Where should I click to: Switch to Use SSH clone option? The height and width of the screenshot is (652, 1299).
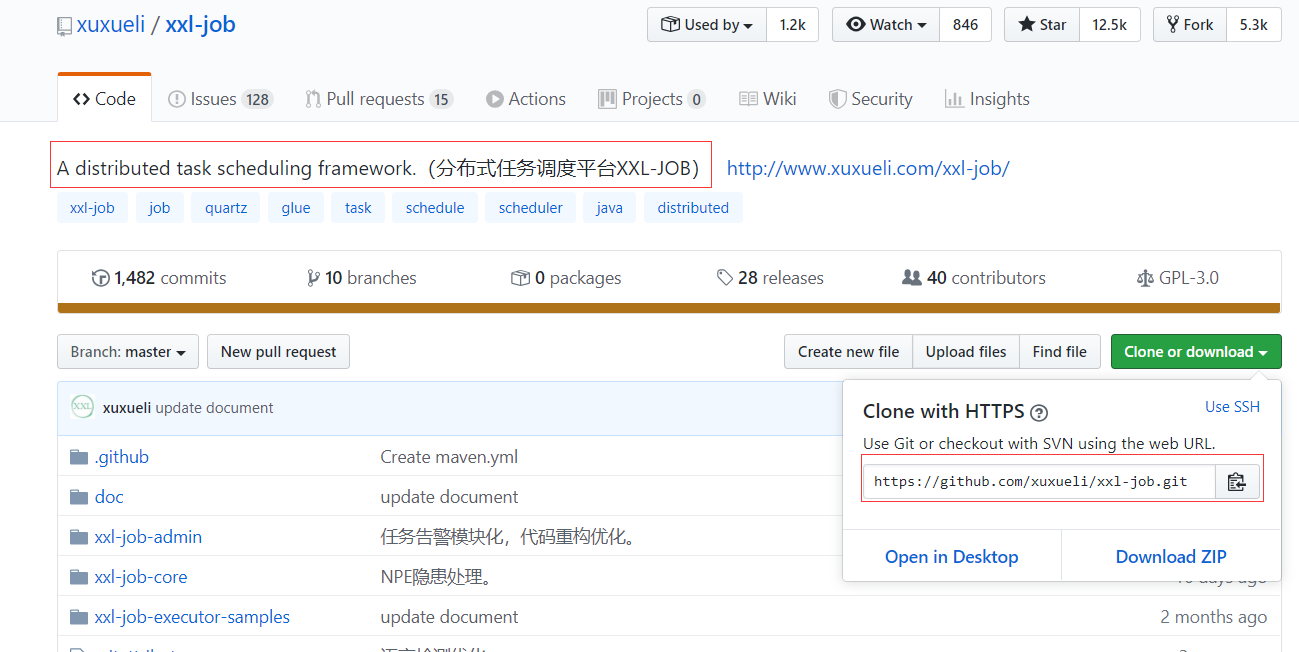[x=1232, y=407]
